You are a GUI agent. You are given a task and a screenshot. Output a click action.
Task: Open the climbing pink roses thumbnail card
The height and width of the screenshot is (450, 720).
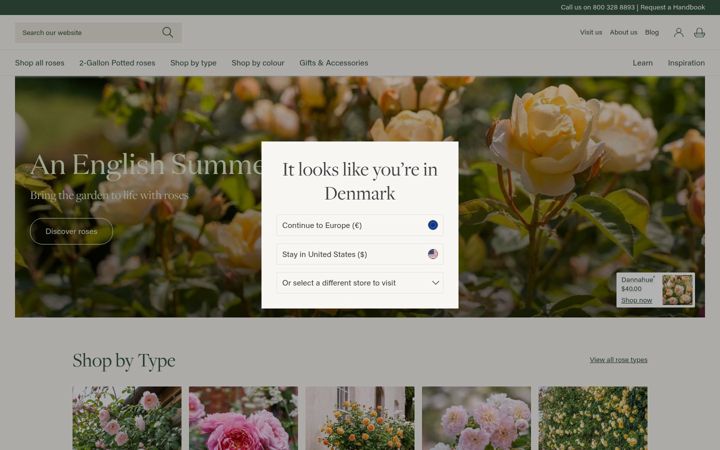[x=127, y=418]
